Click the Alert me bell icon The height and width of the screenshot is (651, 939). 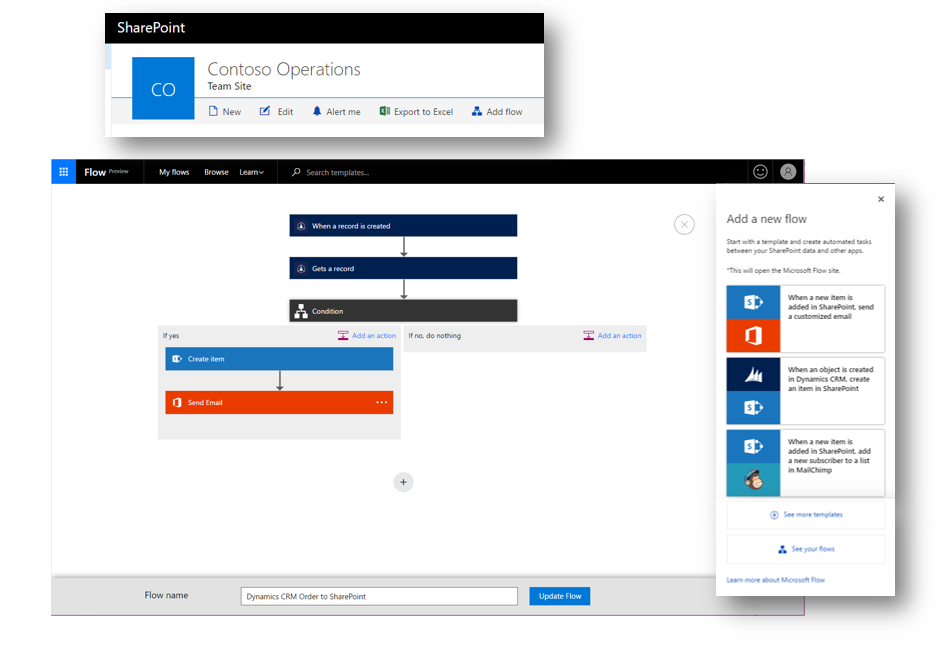pyautogui.click(x=318, y=111)
